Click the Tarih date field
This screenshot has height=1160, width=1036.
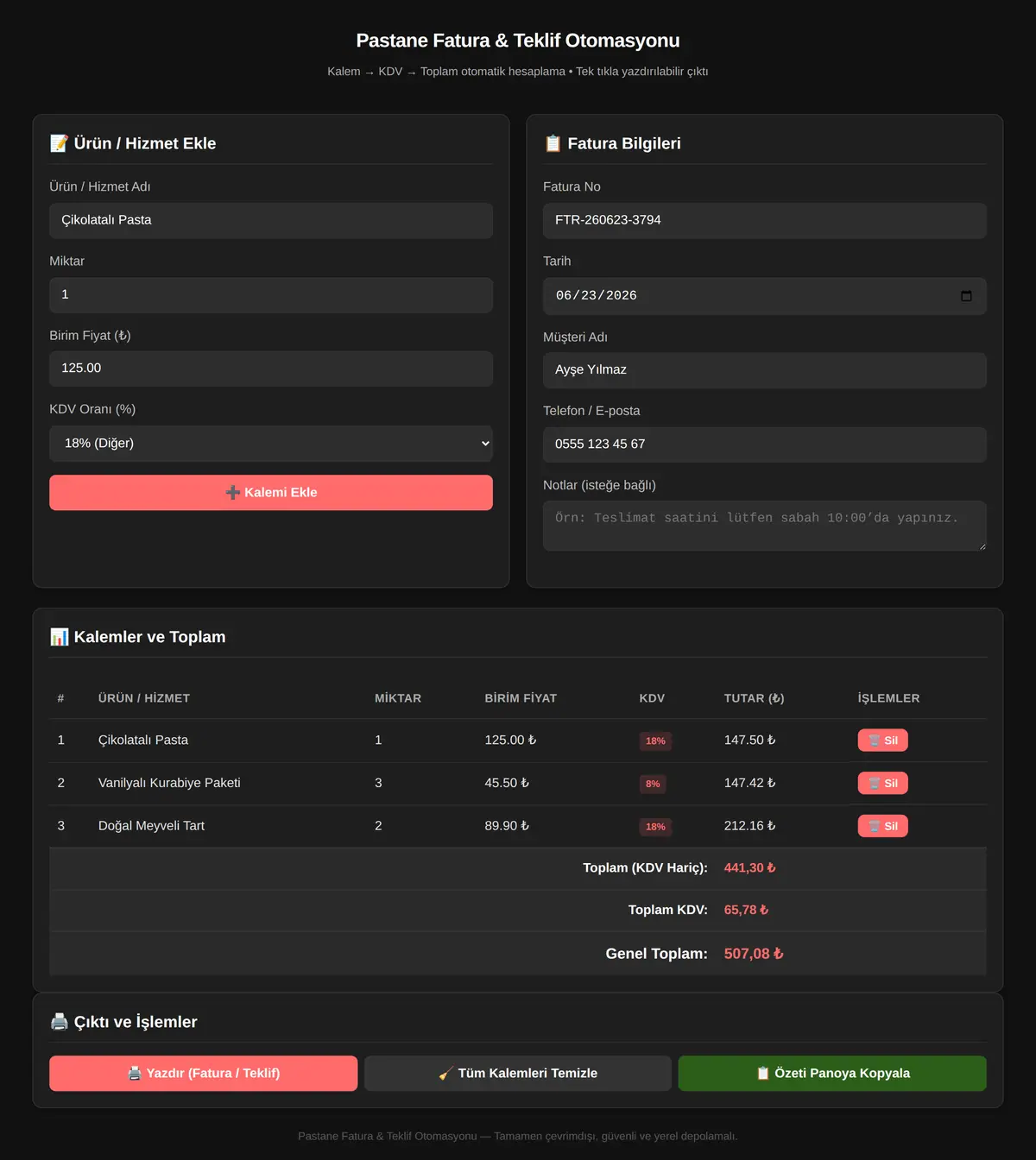[x=765, y=296]
